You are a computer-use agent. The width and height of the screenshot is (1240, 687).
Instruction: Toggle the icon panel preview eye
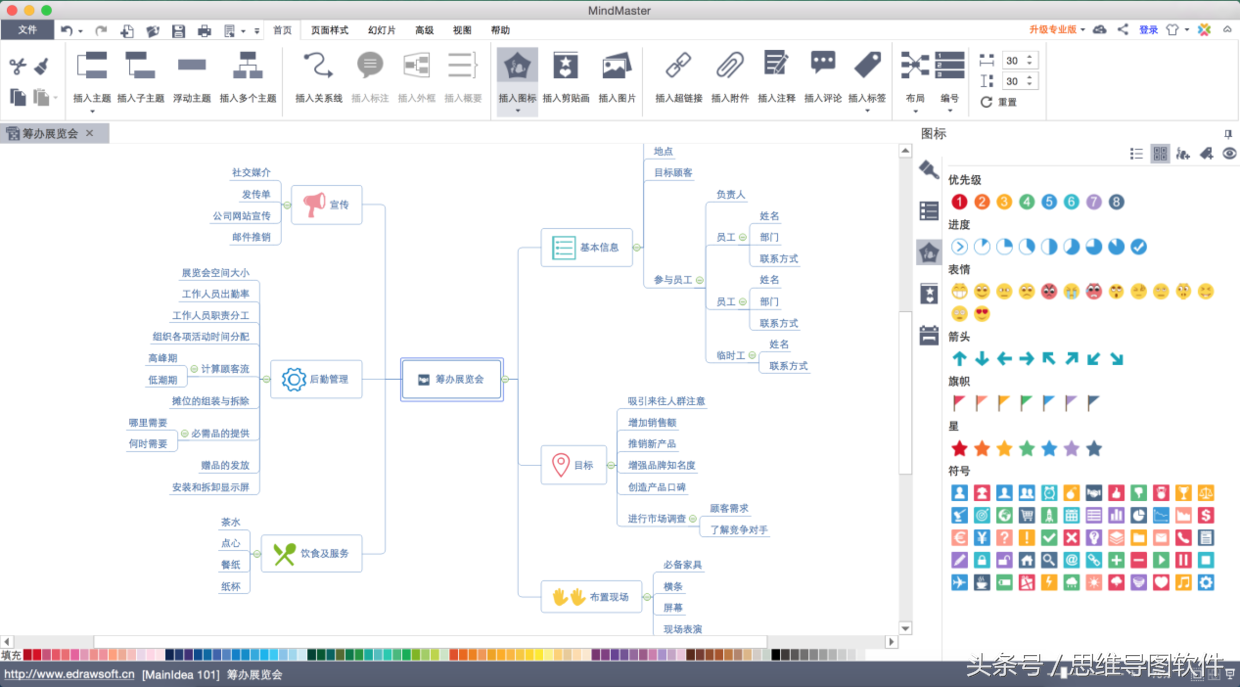1231,153
